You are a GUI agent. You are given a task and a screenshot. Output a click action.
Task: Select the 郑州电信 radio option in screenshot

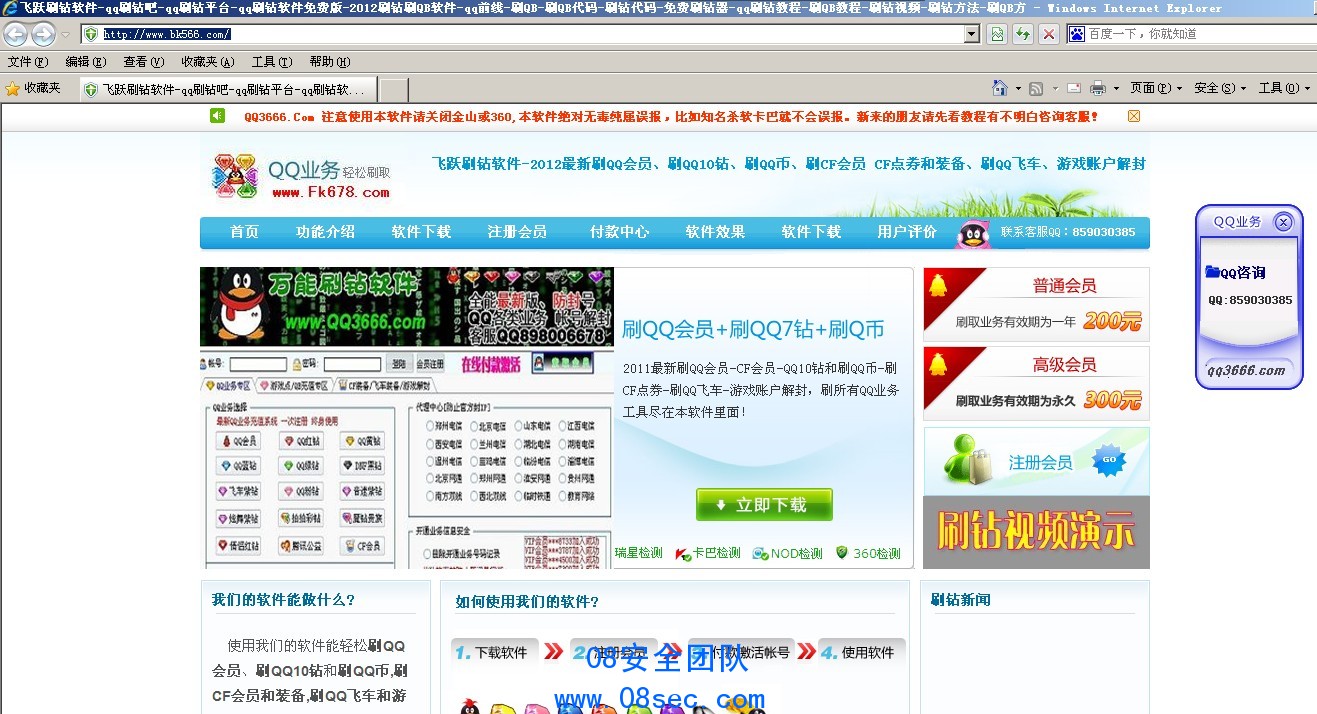tap(430, 426)
